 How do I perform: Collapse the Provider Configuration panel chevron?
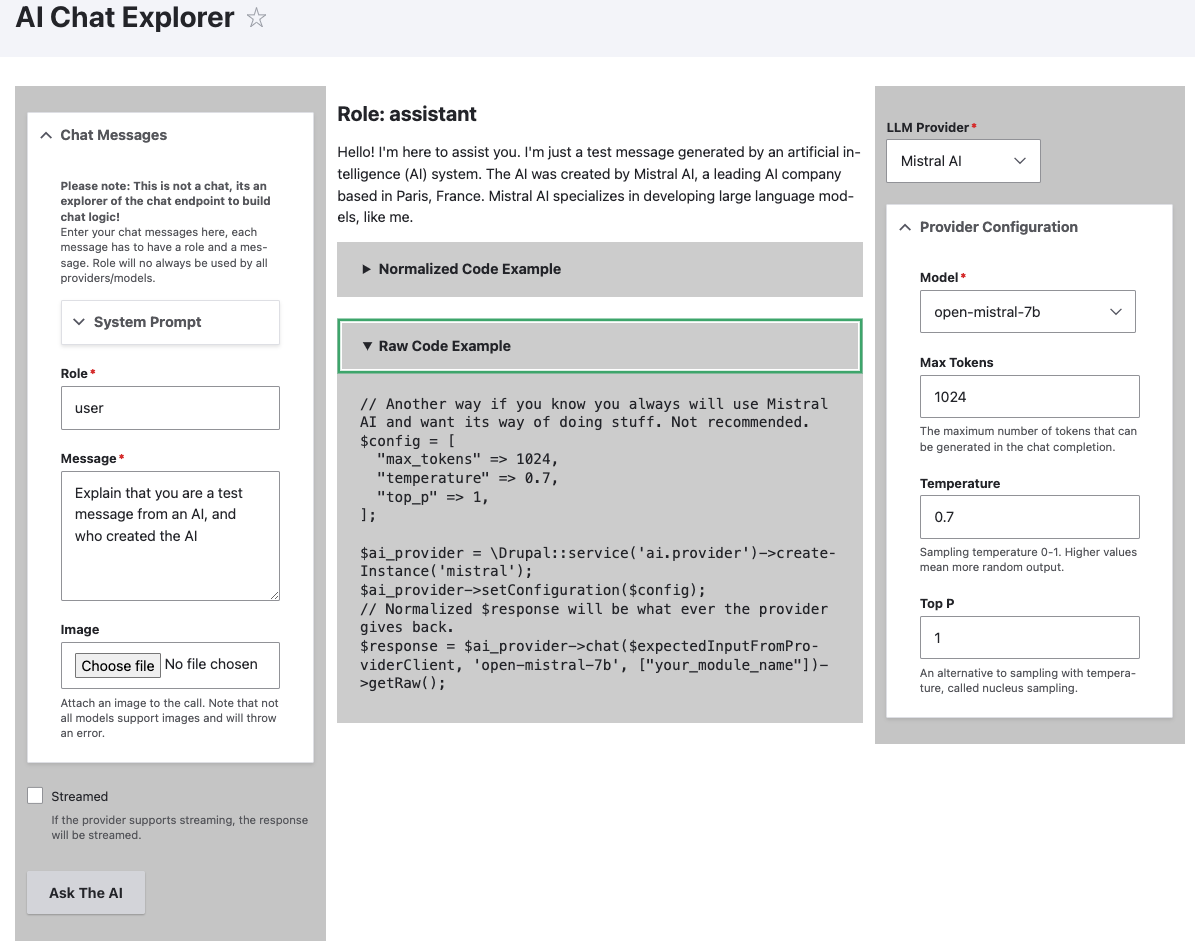tap(905, 227)
